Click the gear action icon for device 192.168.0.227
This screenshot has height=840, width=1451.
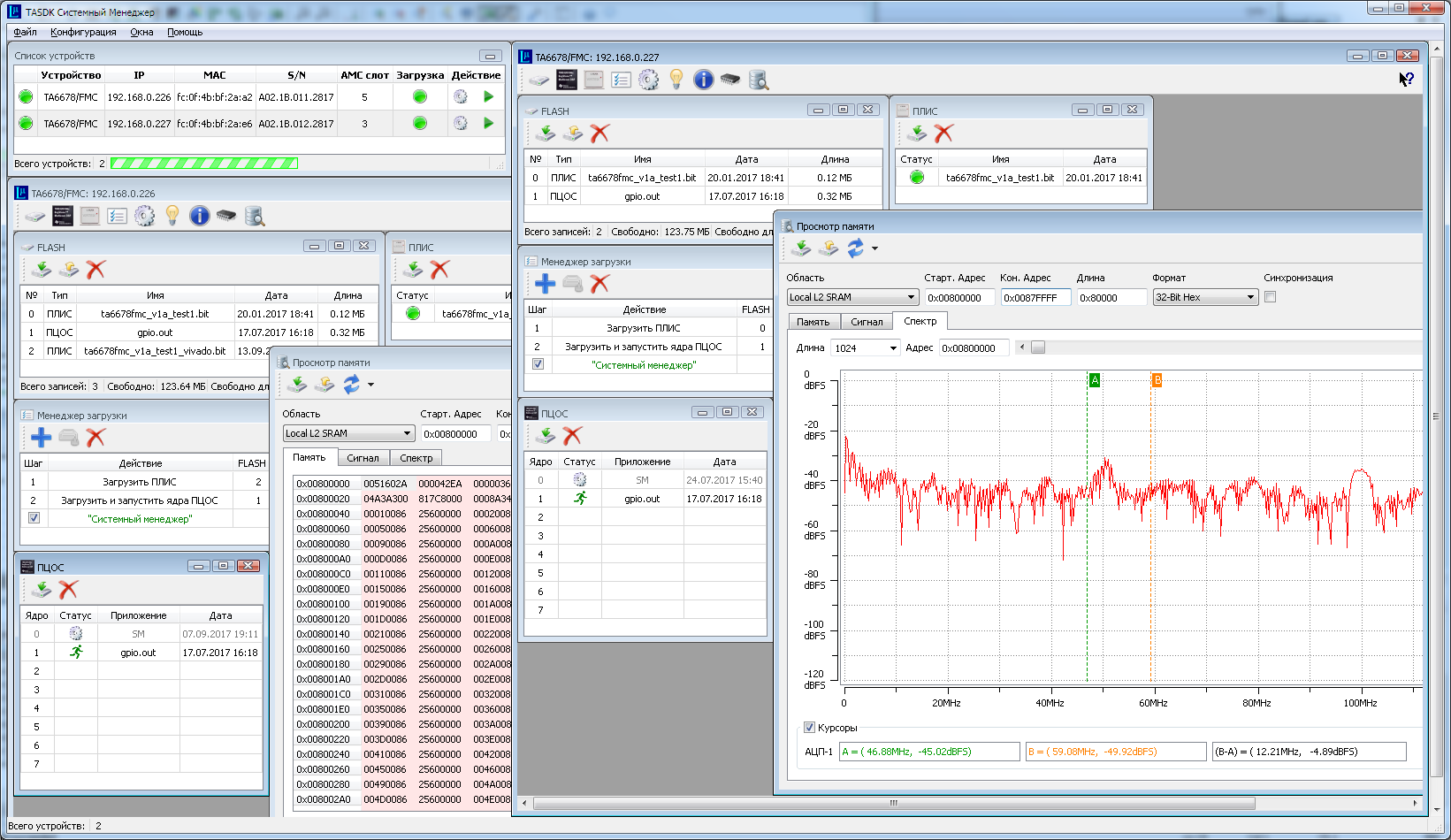click(461, 124)
